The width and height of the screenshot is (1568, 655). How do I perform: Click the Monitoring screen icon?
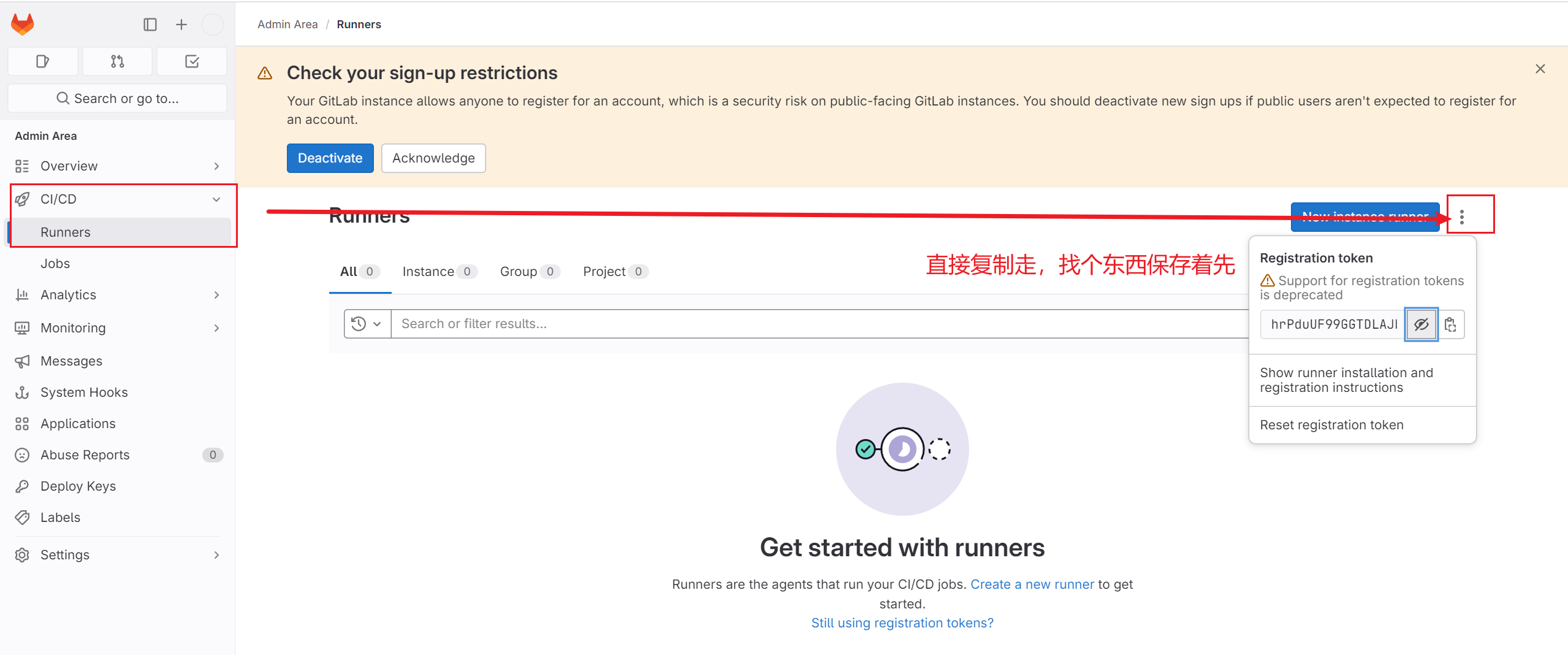pos(22,328)
